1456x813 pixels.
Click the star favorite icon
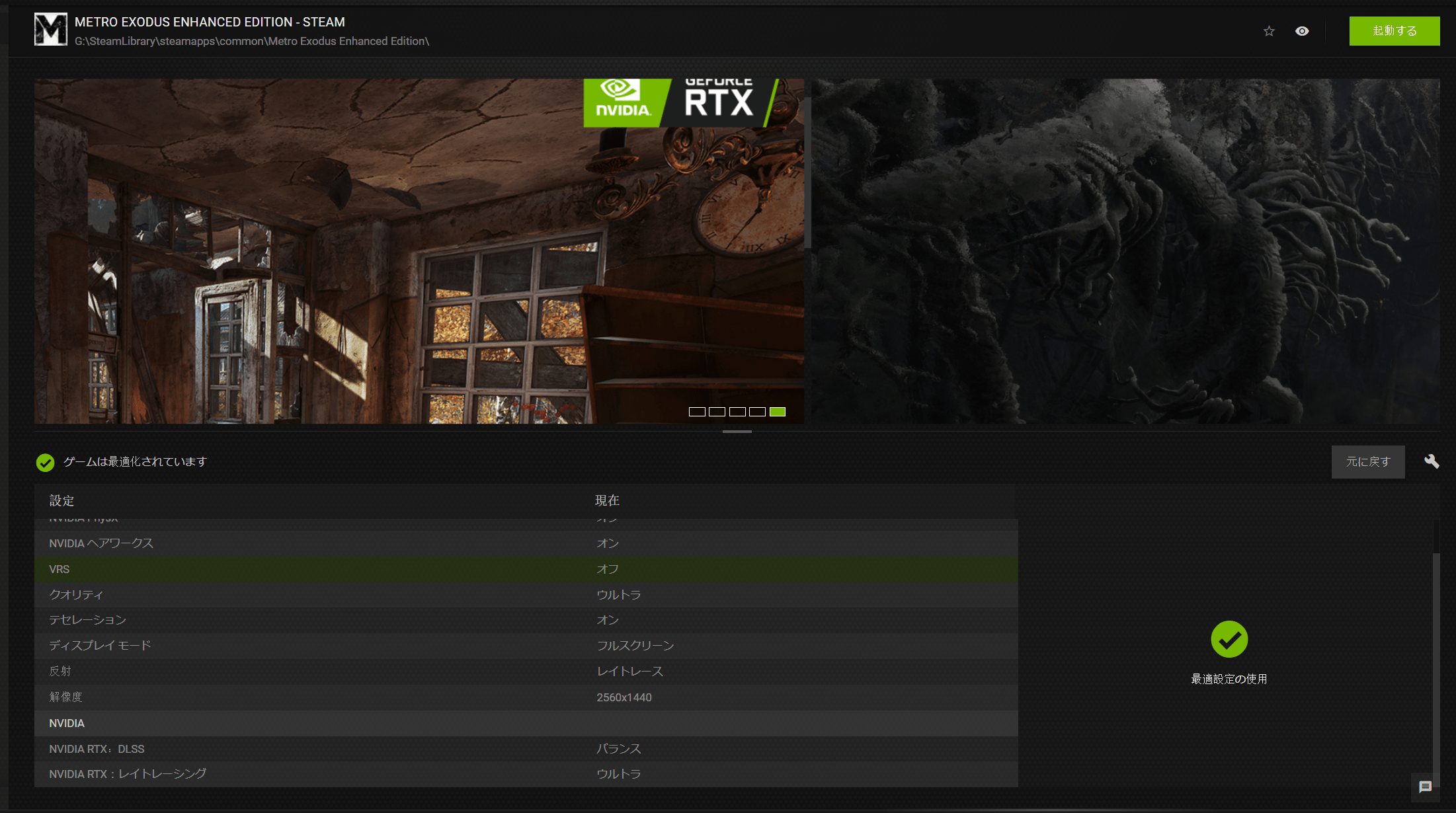click(1269, 31)
